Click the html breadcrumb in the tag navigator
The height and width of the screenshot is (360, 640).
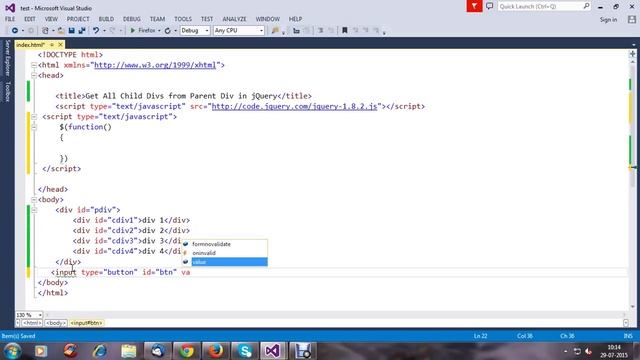(x=32, y=323)
